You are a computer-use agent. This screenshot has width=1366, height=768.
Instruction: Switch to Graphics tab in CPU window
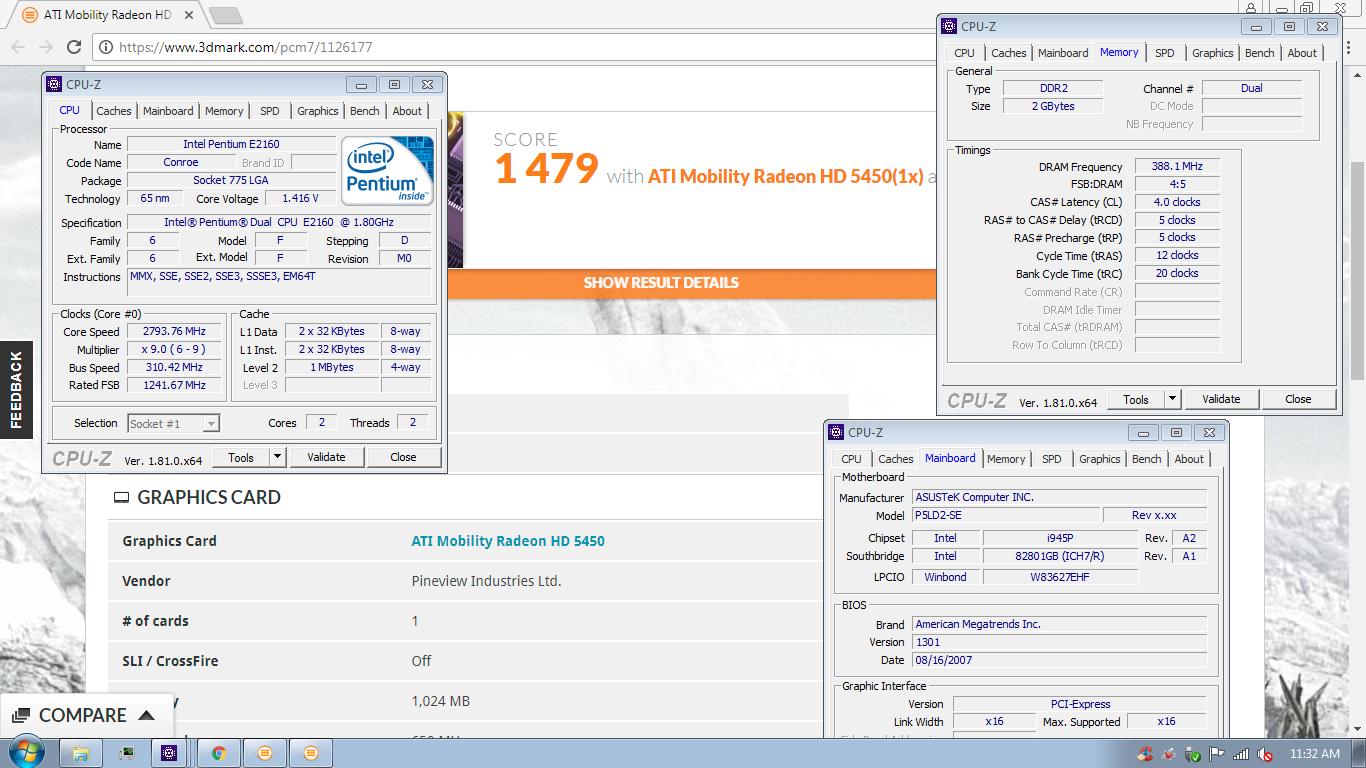tap(318, 111)
